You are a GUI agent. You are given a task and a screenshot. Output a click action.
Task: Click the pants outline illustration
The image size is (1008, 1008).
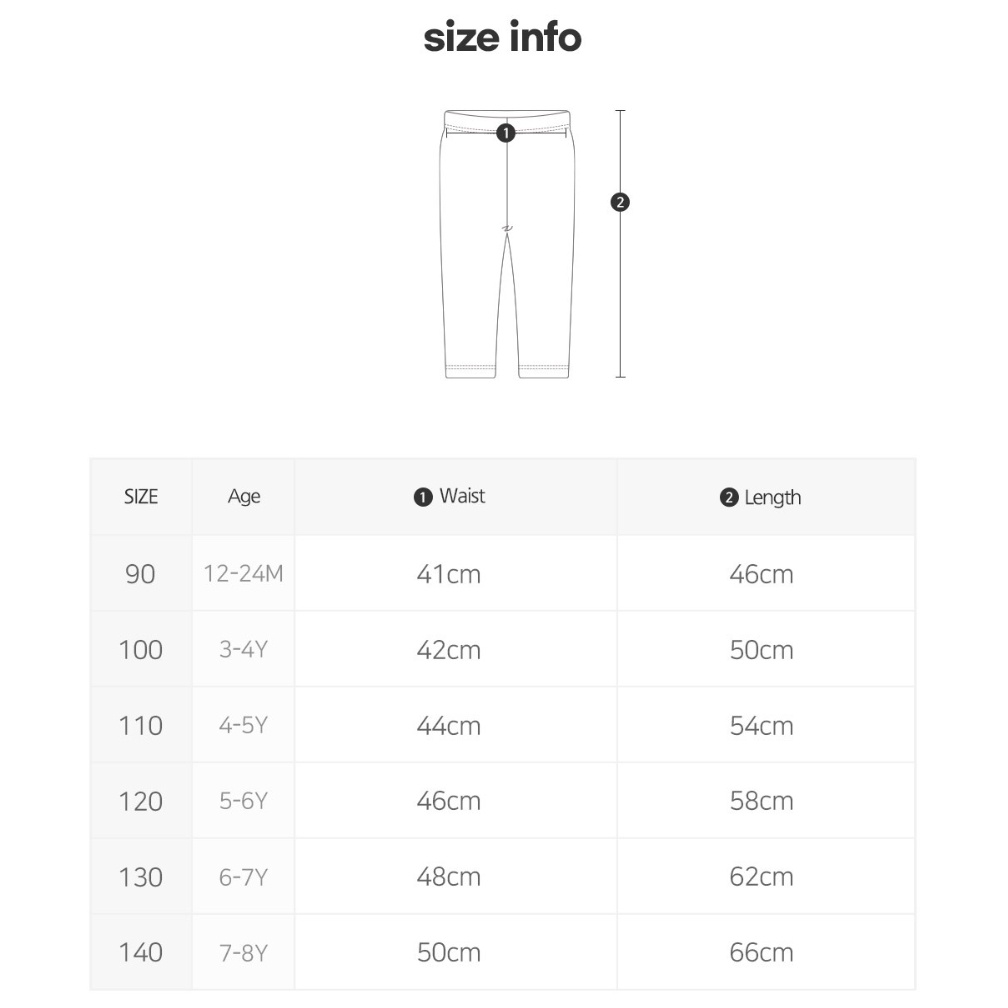click(507, 244)
